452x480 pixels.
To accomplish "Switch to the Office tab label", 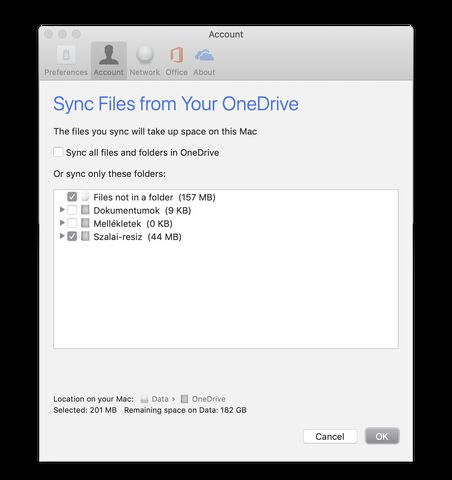I will (176, 72).
